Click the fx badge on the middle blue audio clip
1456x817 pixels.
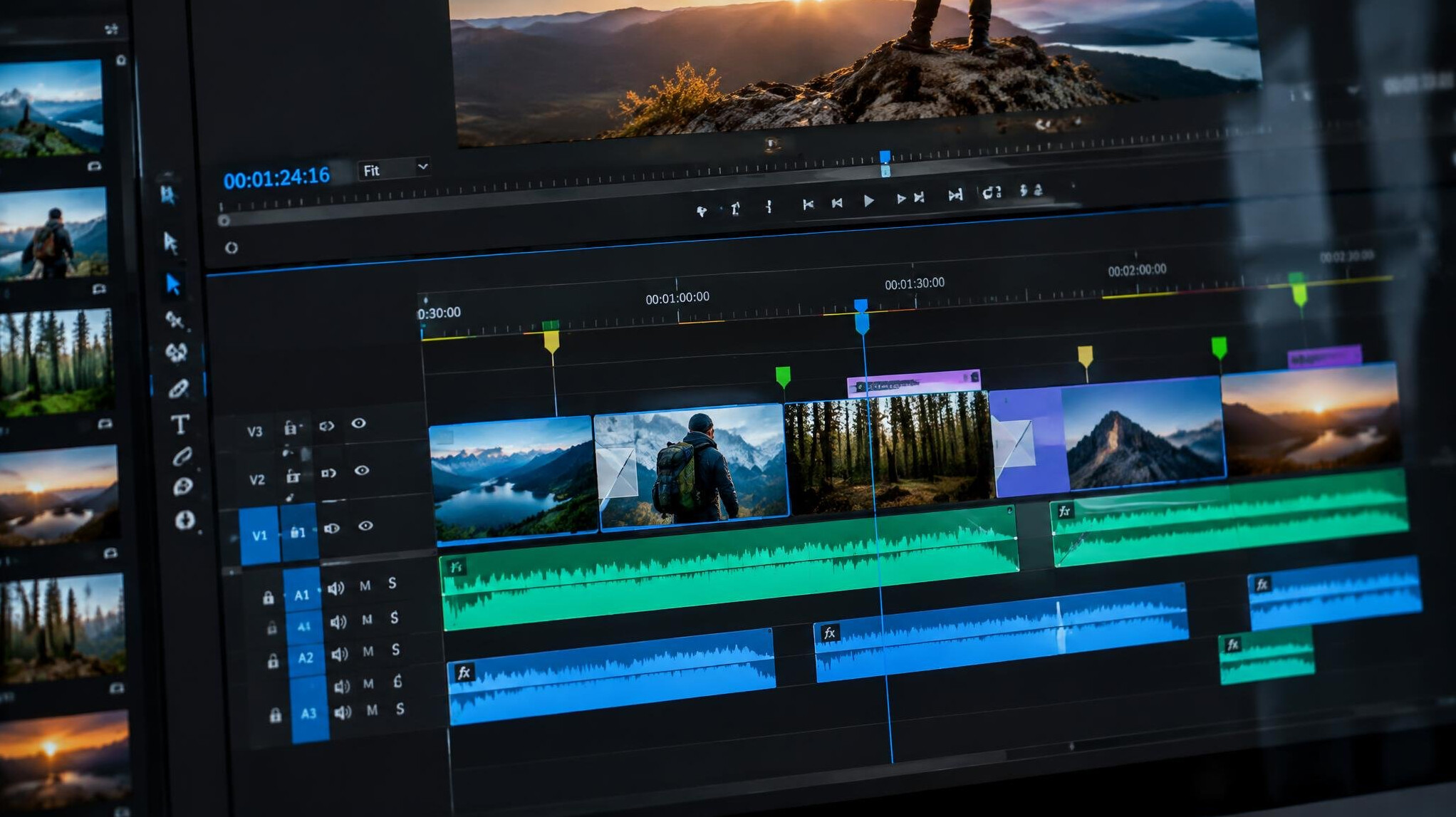[x=829, y=633]
